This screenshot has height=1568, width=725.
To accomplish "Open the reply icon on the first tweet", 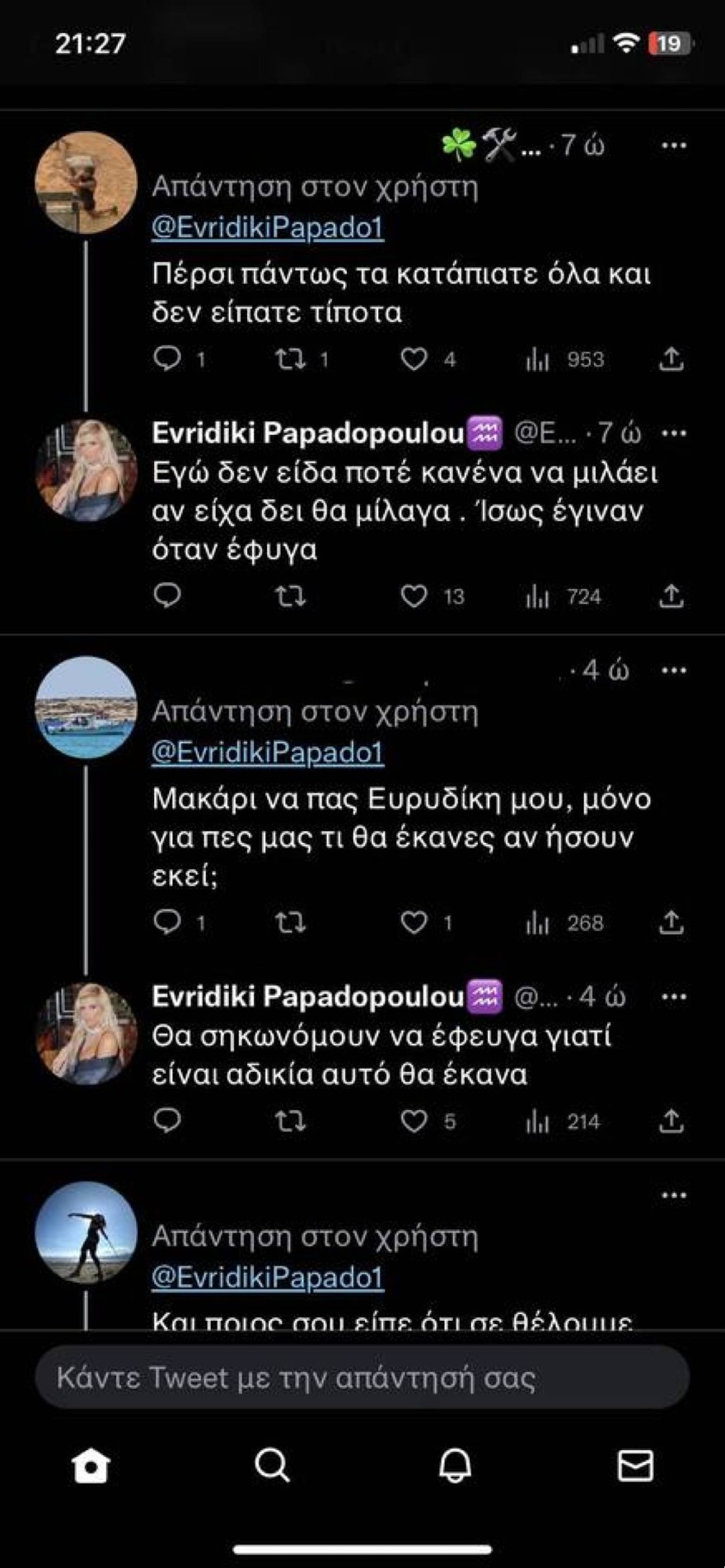I will 171,358.
